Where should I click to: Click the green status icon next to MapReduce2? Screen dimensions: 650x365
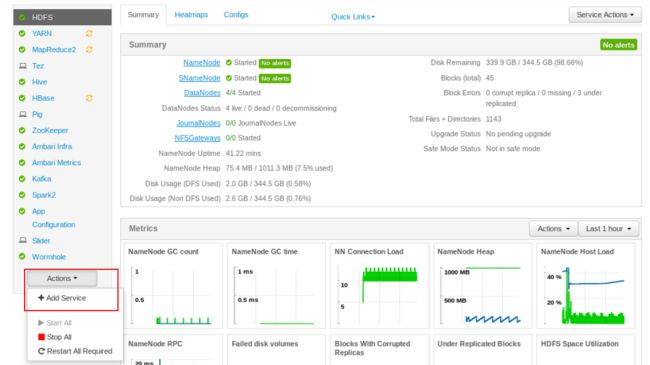click(x=22, y=49)
